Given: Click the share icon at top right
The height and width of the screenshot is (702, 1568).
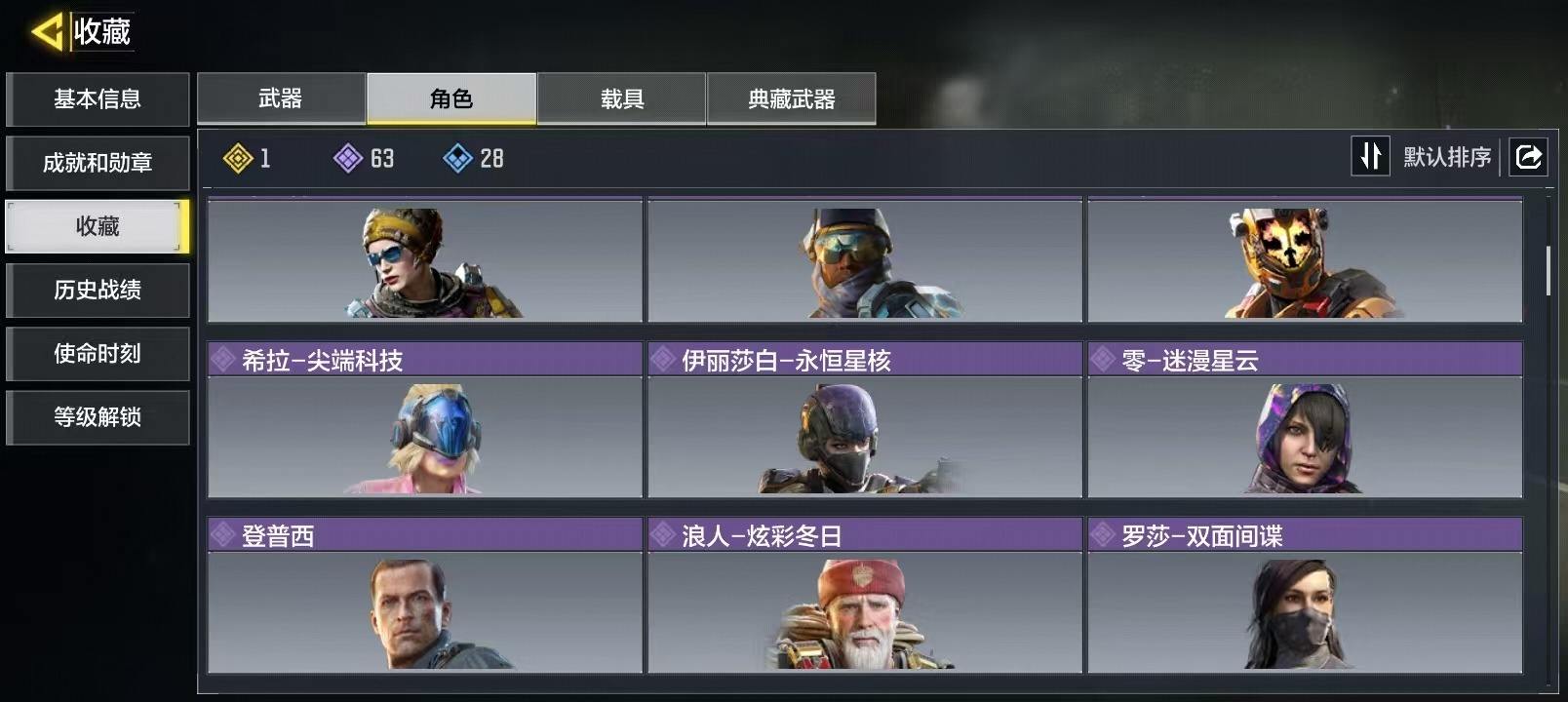Looking at the screenshot, I should pyautogui.click(x=1528, y=156).
